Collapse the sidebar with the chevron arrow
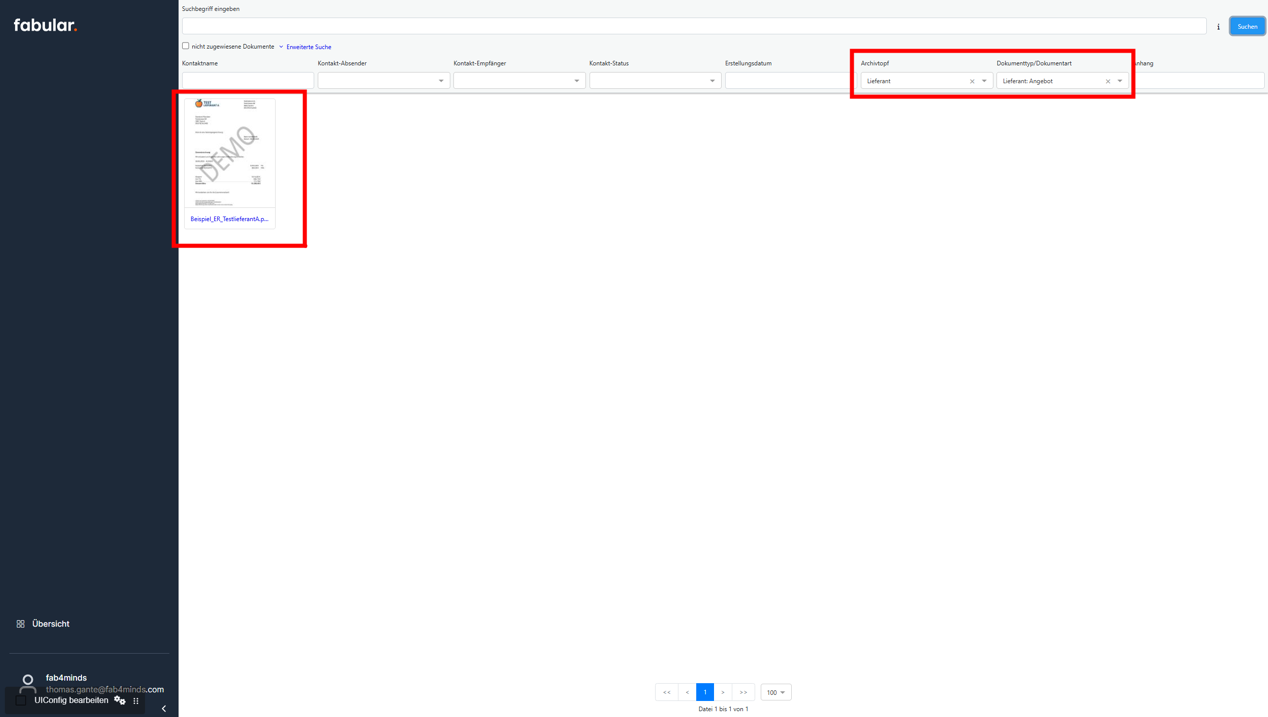 [x=163, y=708]
